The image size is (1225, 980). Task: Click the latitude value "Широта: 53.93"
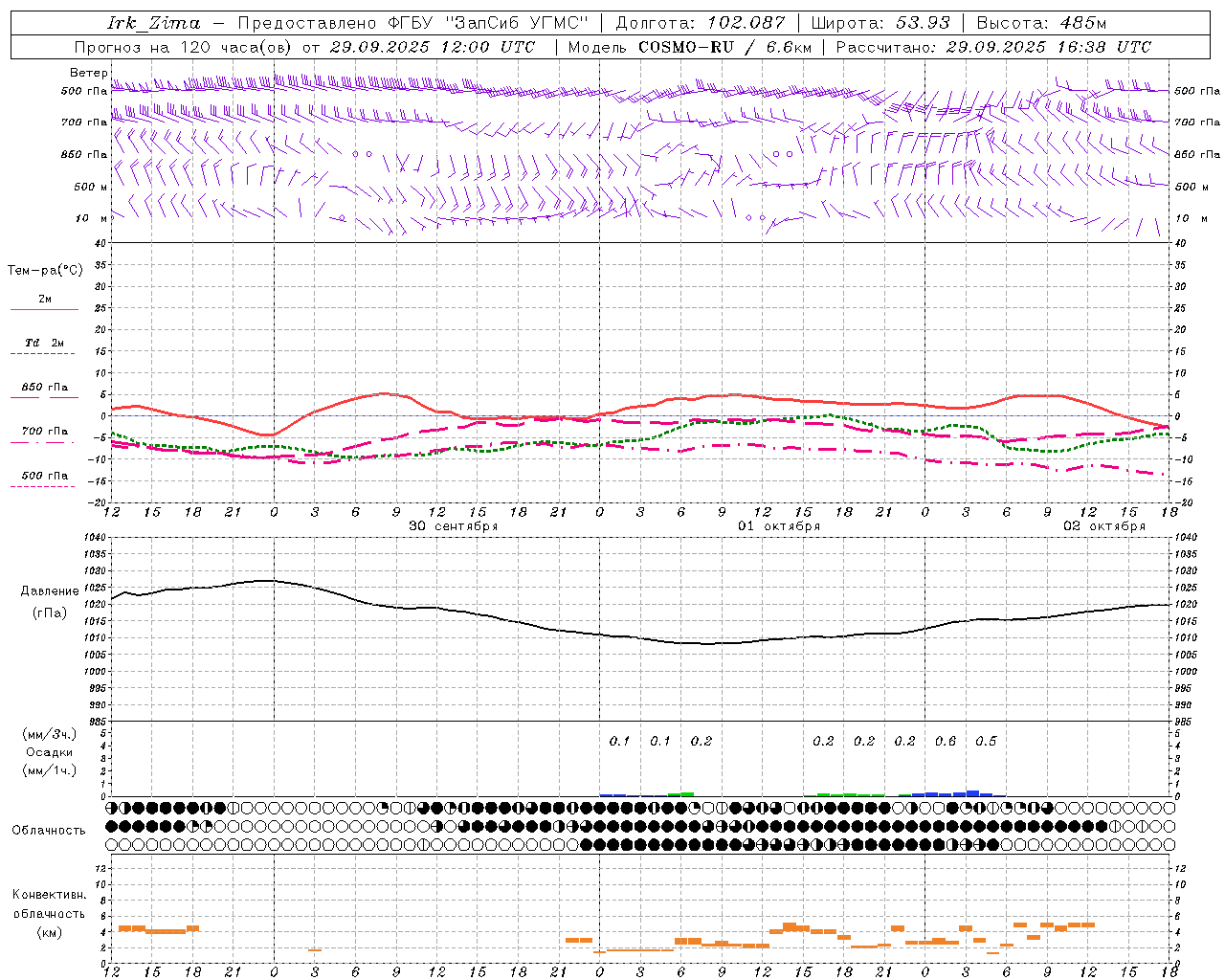pos(881,24)
